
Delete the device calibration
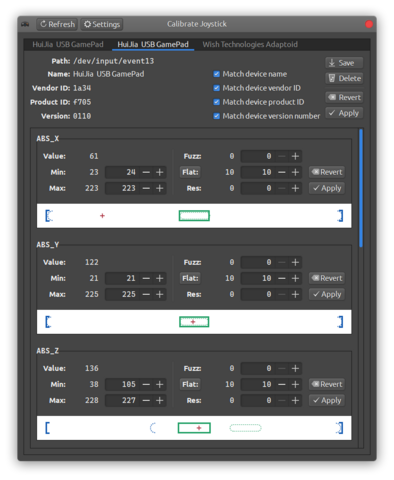click(344, 78)
